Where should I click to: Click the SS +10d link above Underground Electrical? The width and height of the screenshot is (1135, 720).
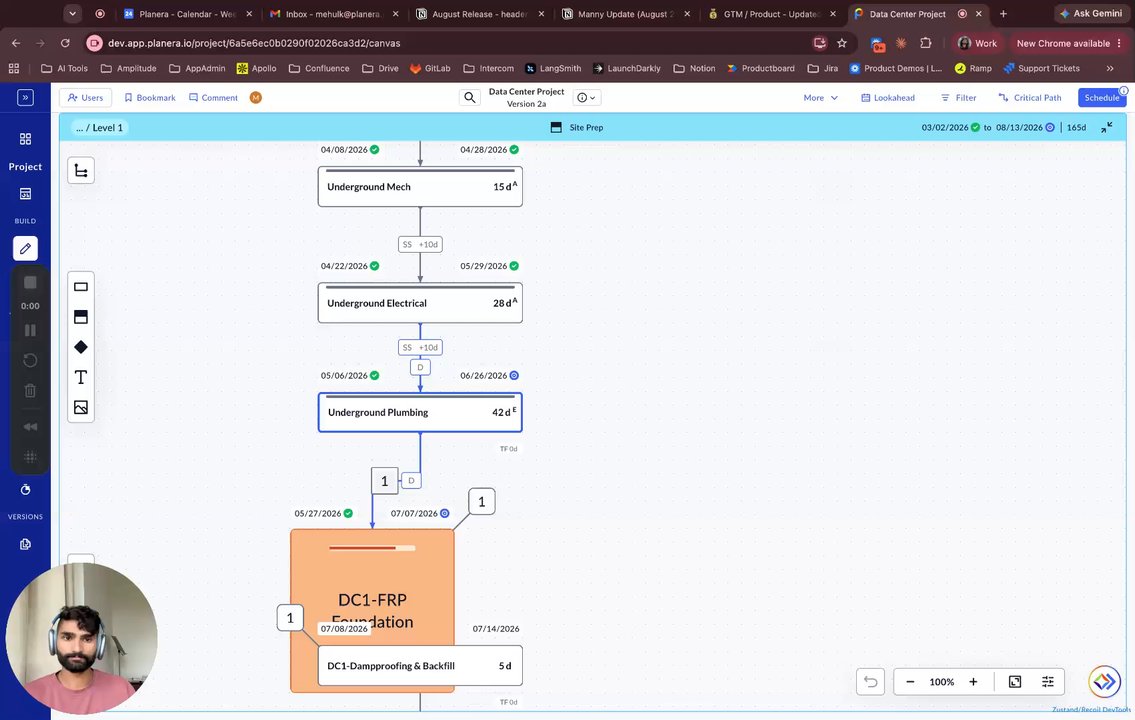pos(420,245)
